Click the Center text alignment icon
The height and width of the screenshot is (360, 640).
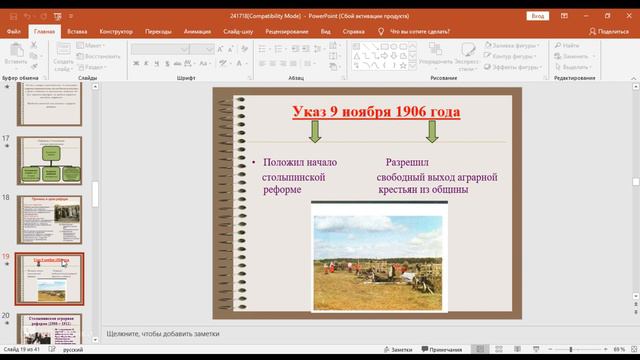point(273,64)
